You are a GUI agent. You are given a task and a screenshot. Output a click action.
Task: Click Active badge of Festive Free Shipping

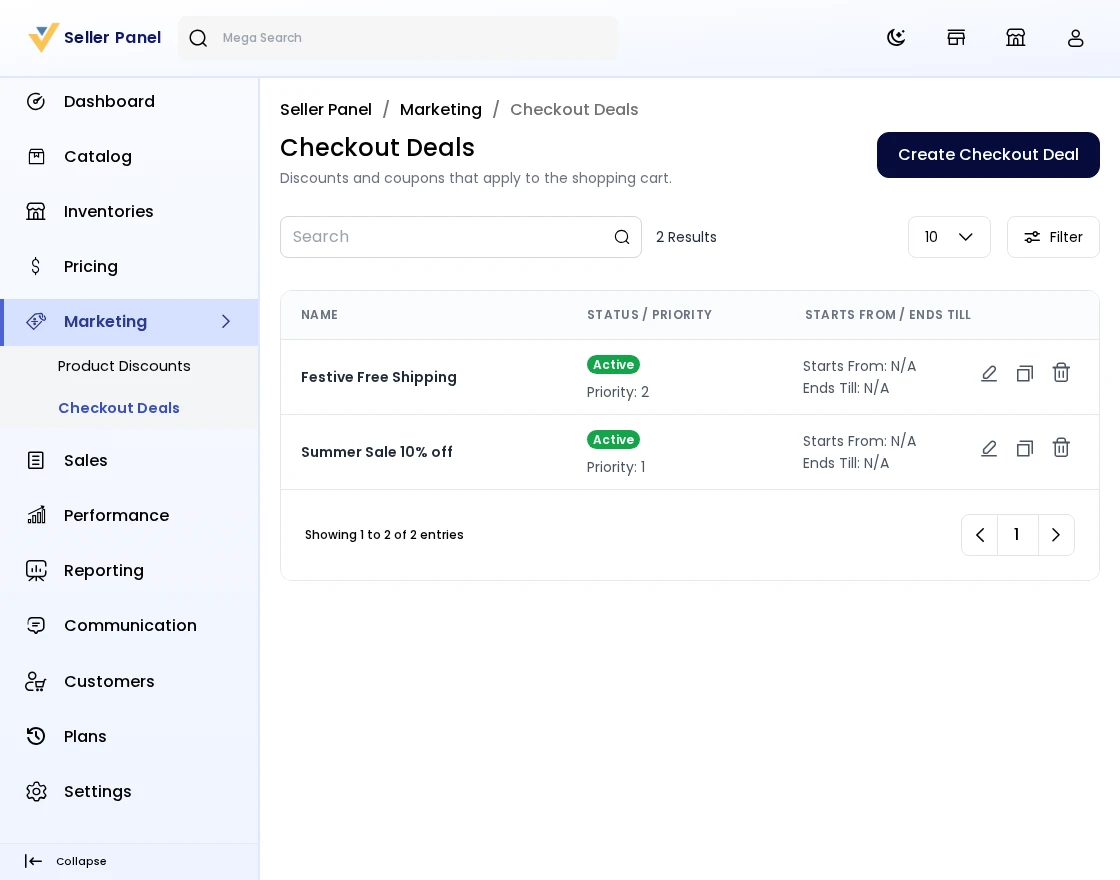tap(614, 365)
